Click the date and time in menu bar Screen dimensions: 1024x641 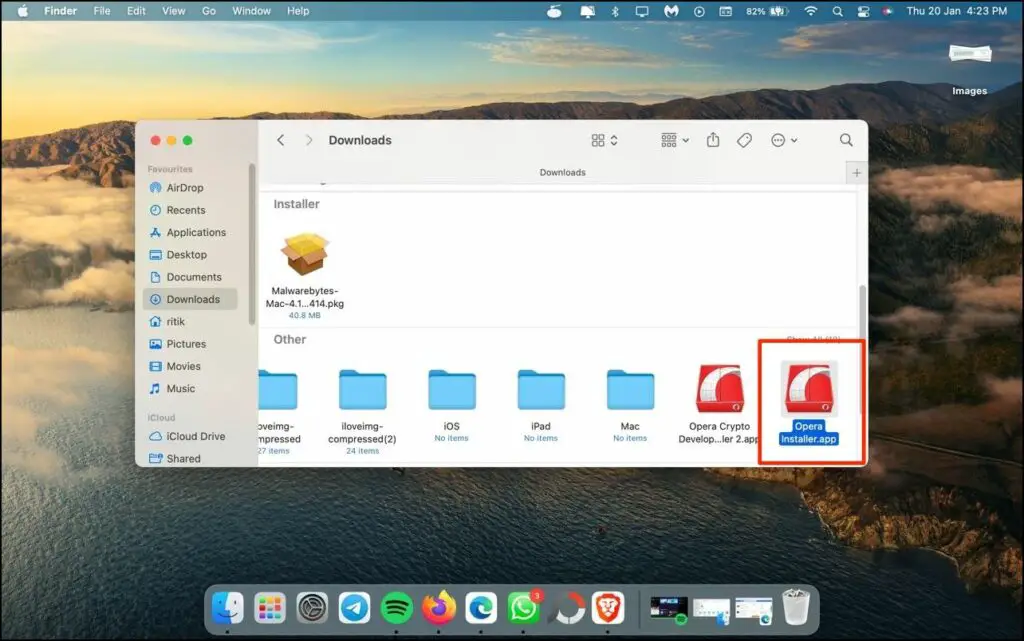point(957,11)
